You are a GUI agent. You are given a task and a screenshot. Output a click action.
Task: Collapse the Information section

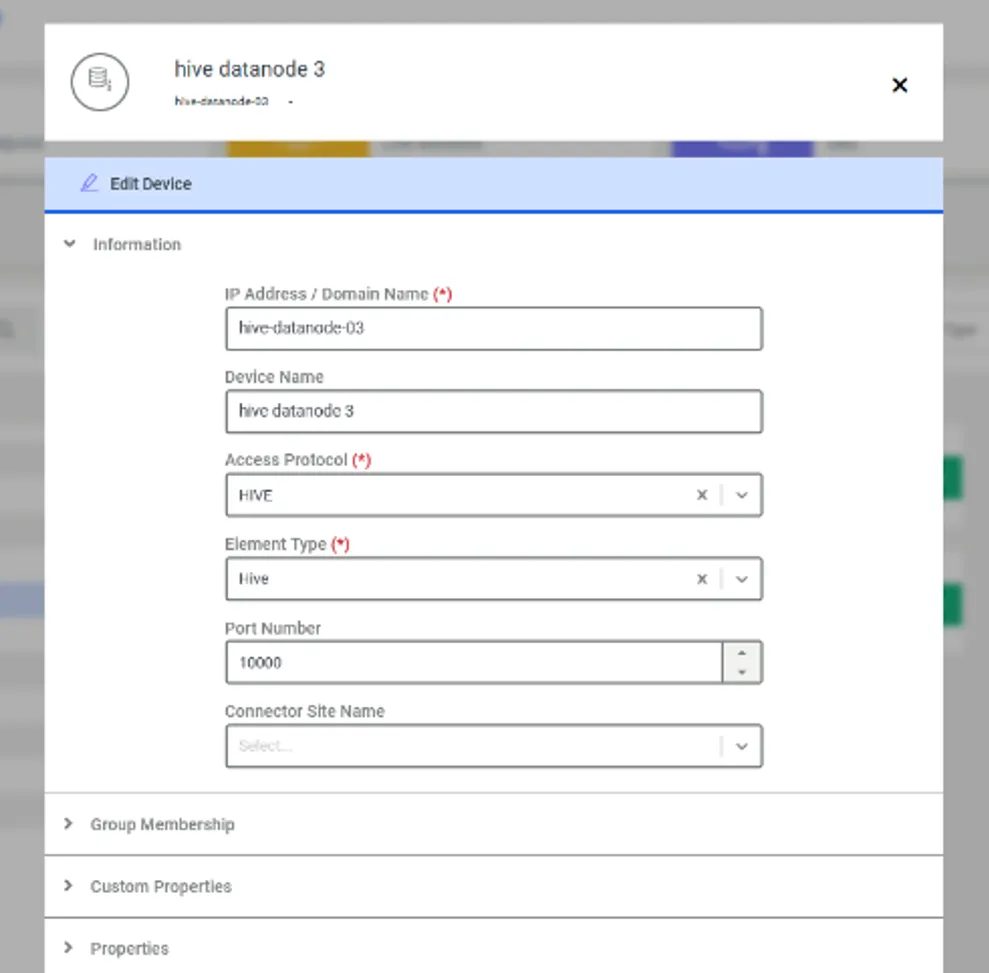(69, 244)
